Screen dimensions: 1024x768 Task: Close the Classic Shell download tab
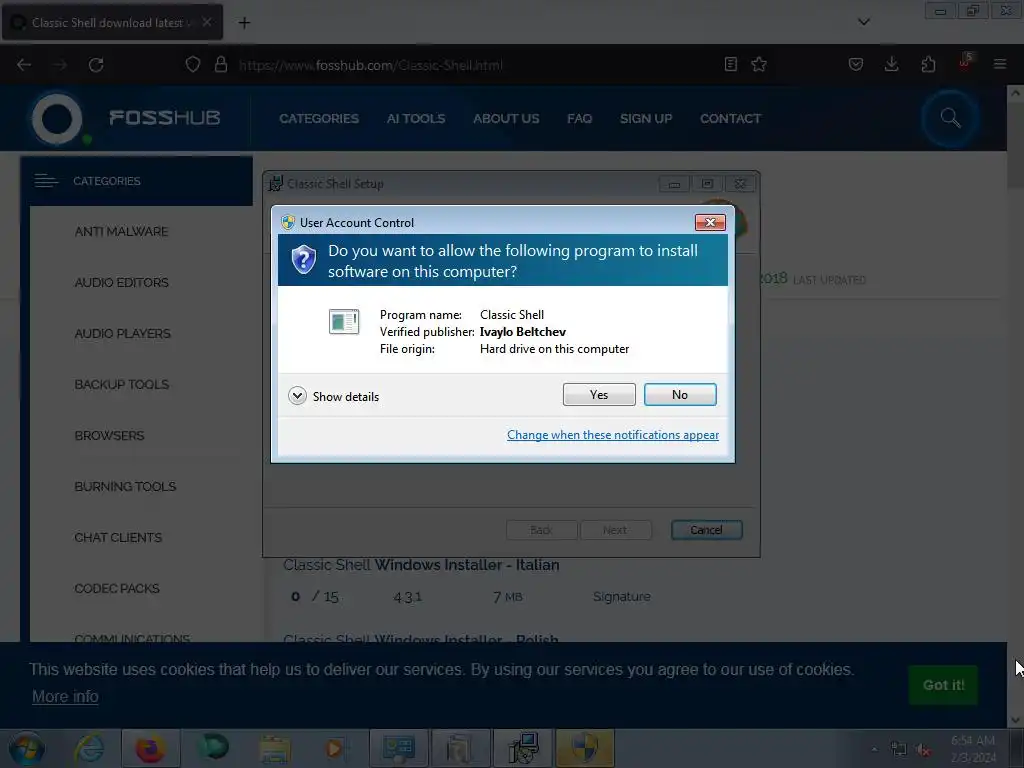(x=206, y=22)
